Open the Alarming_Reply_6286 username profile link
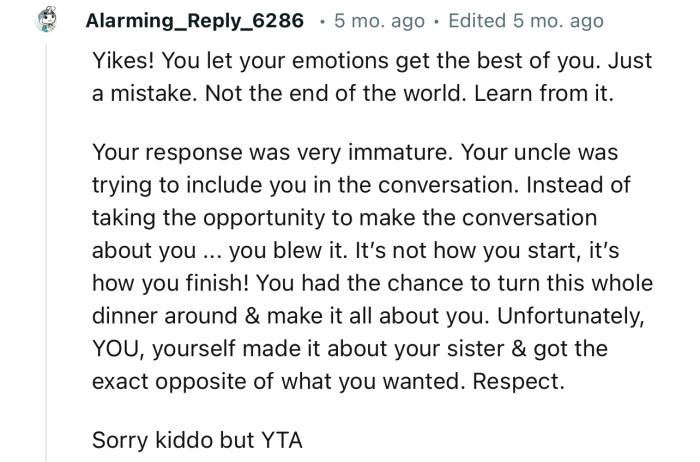Screen dimensions: 700x462 point(195,21)
